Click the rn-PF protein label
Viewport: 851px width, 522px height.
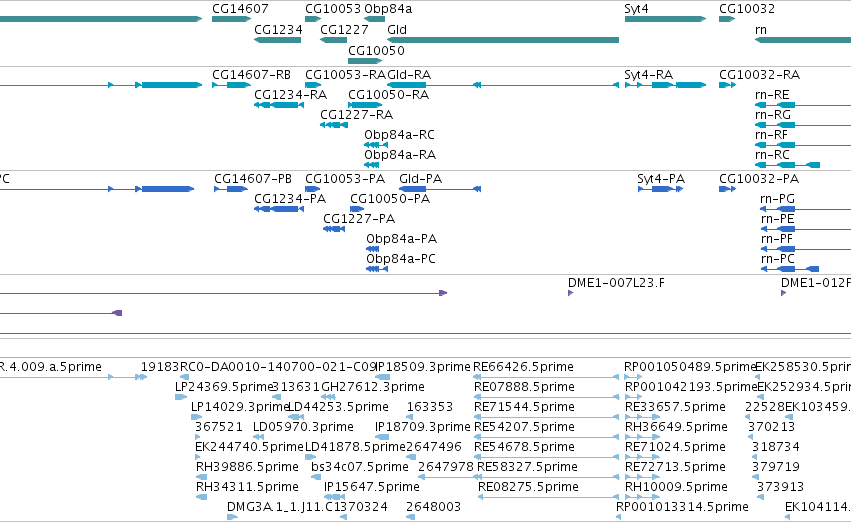(777, 239)
